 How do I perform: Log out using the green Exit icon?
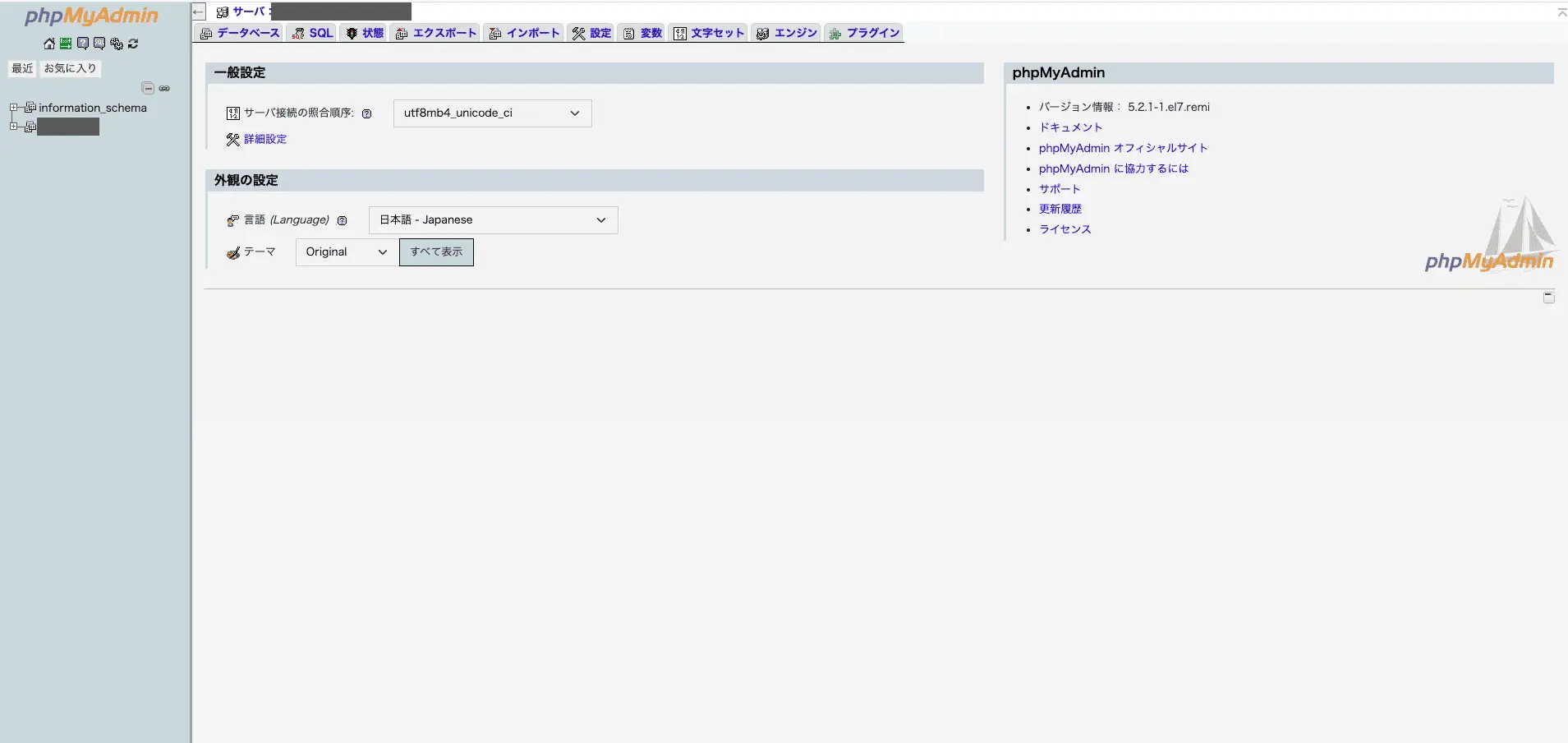click(66, 44)
